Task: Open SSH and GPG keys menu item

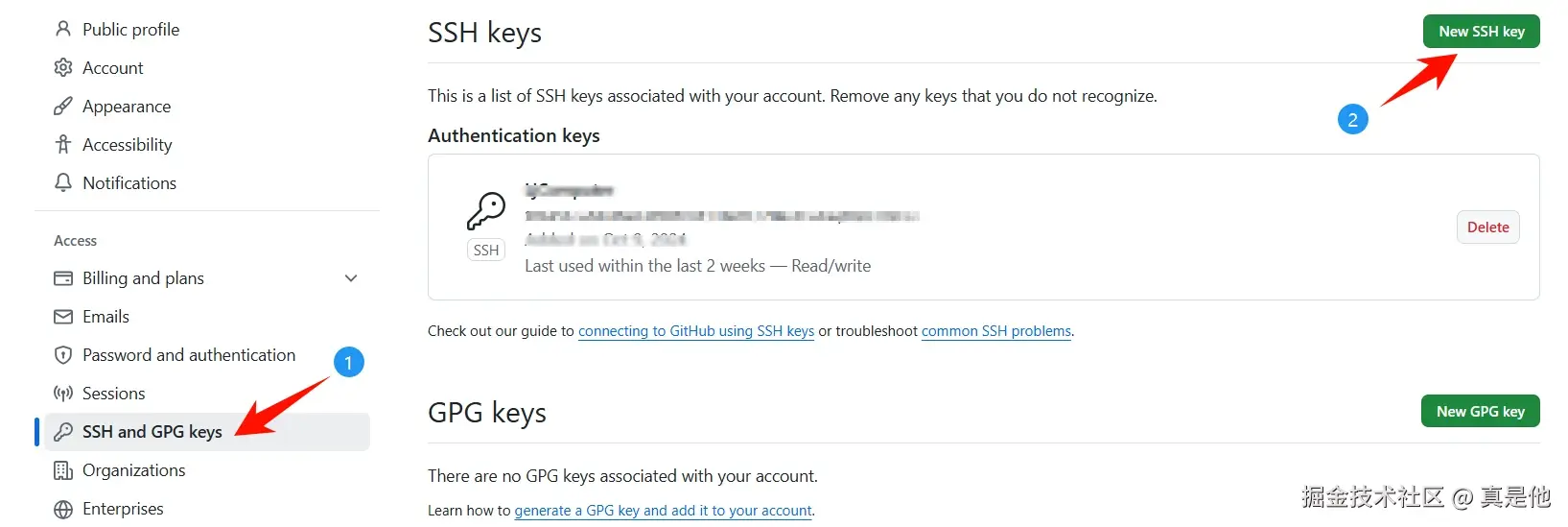Action: tap(152, 432)
